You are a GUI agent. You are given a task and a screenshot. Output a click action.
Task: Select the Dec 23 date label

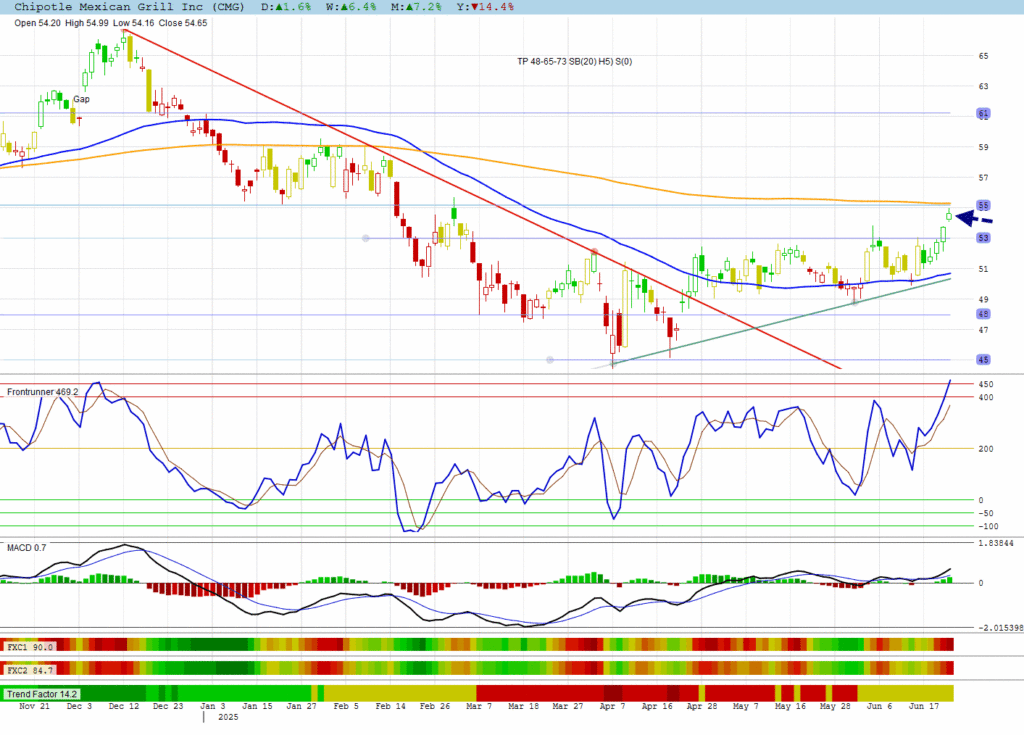point(168,706)
